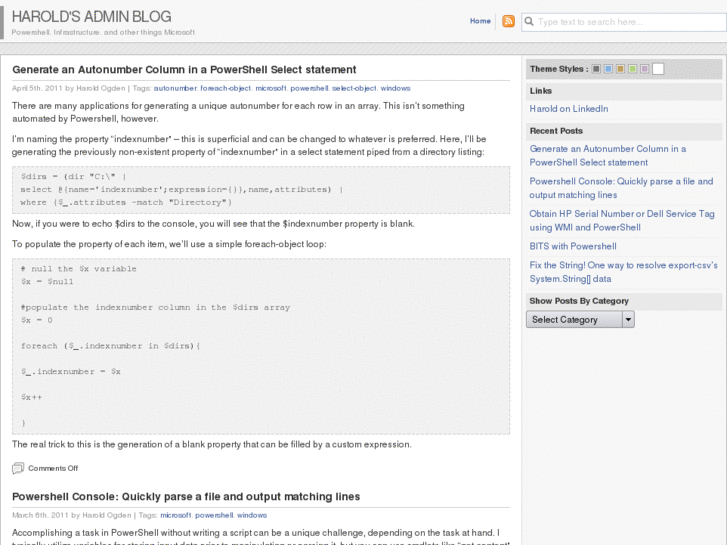
Task: Open the foreach-object tag
Action: point(226,88)
